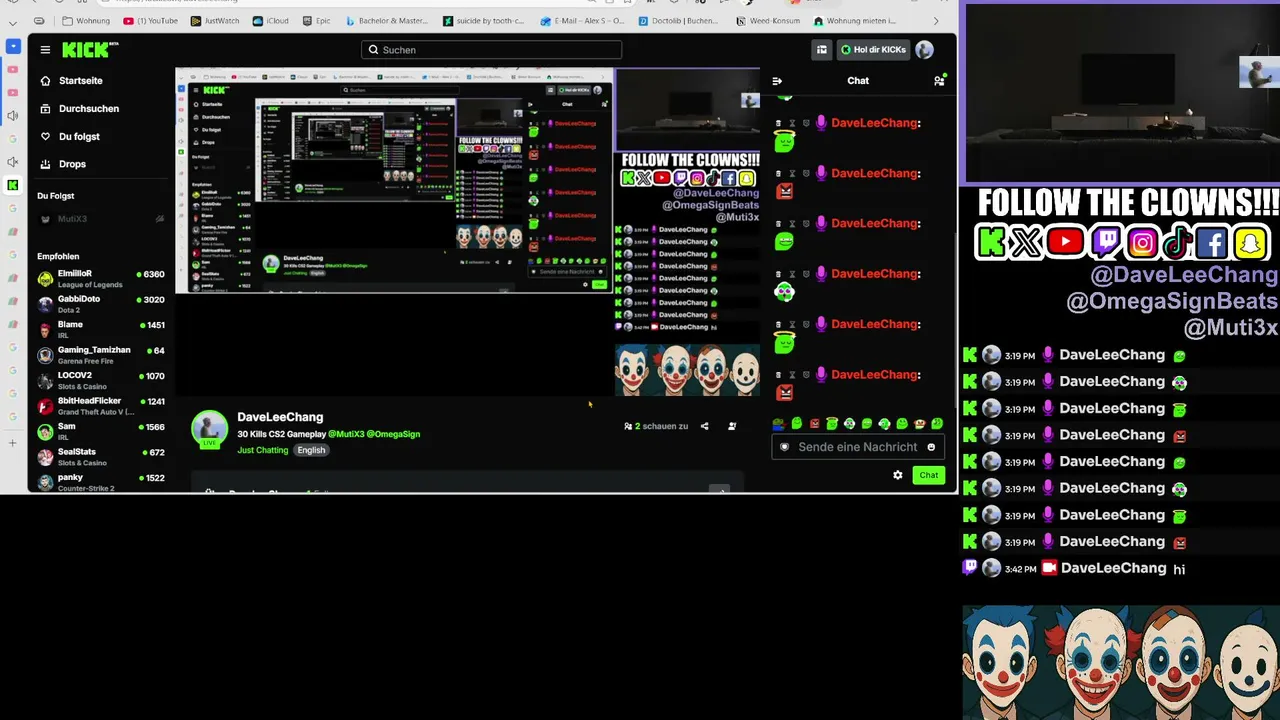Add a new tab with plus icon
1280x720 pixels.
point(13,443)
